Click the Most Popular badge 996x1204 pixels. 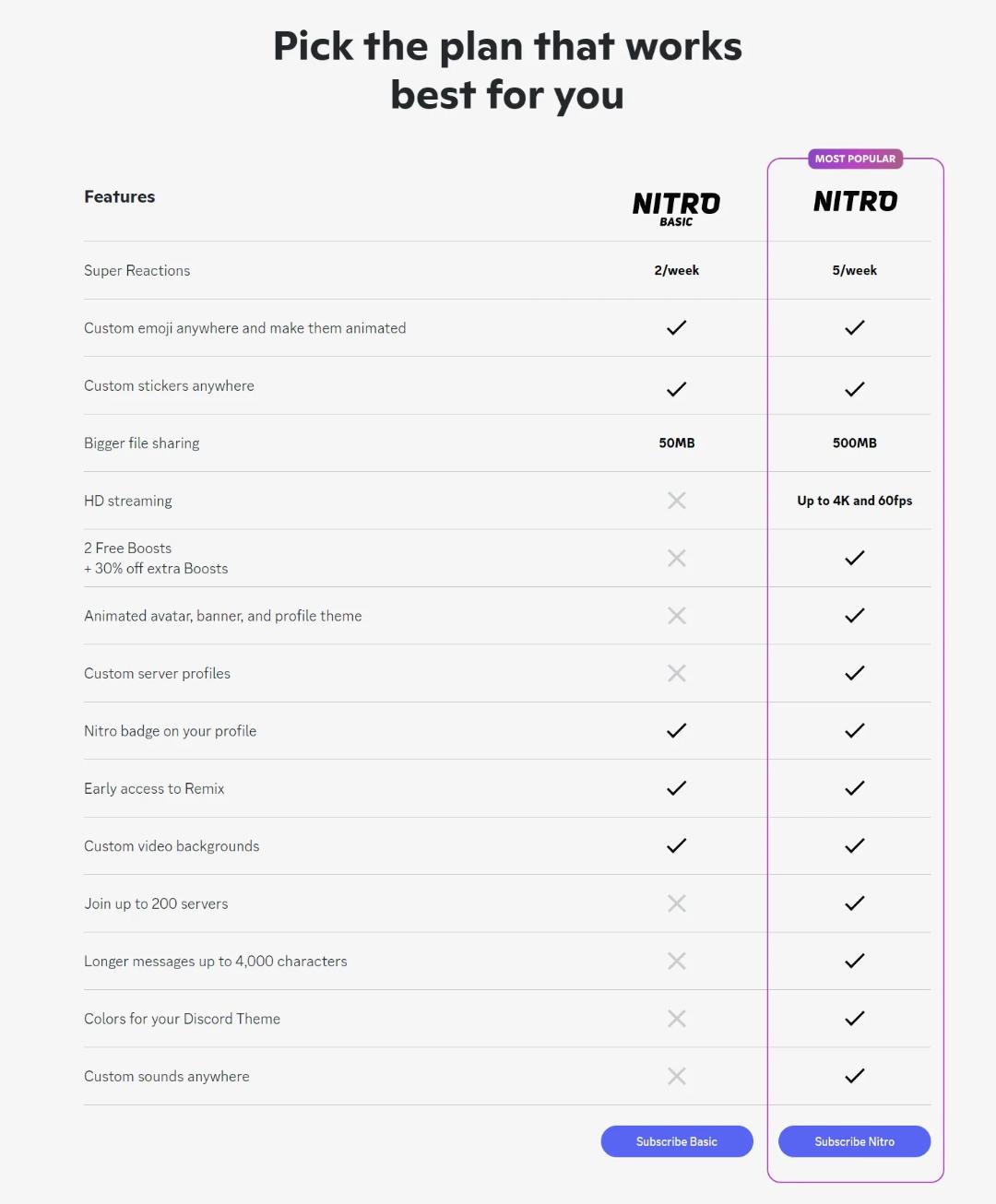click(855, 159)
